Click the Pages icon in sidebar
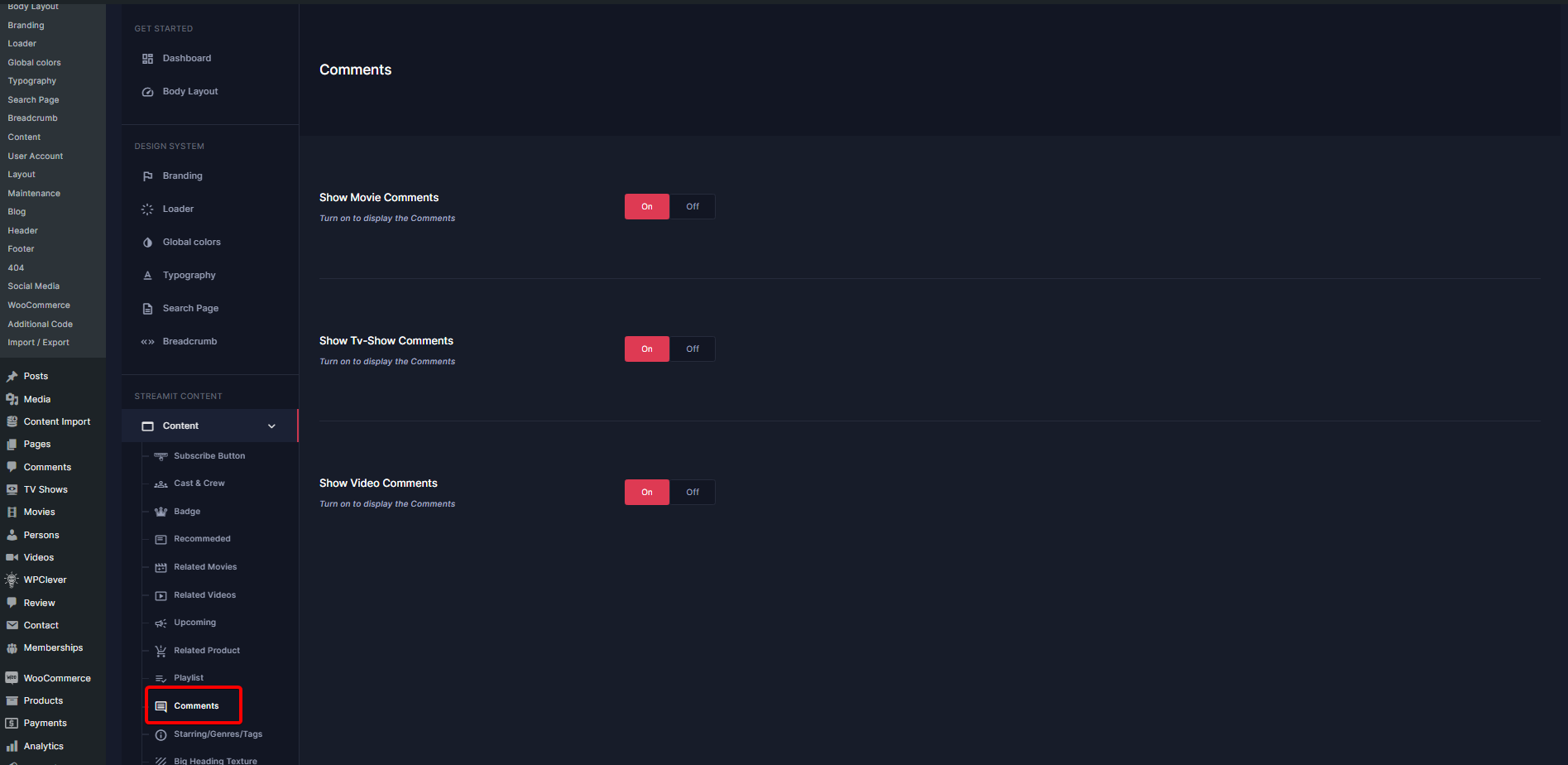The height and width of the screenshot is (765, 1568). [x=12, y=445]
